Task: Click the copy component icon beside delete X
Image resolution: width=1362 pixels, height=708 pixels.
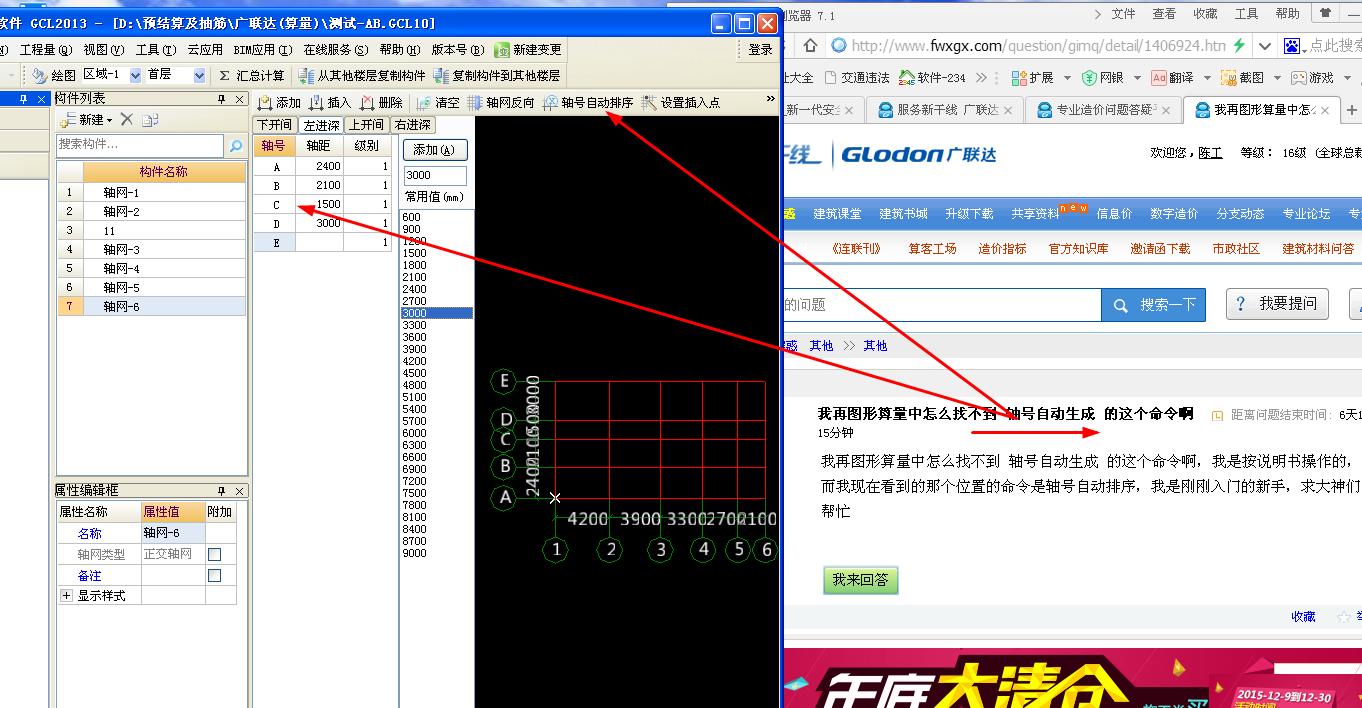Action: coord(150,120)
